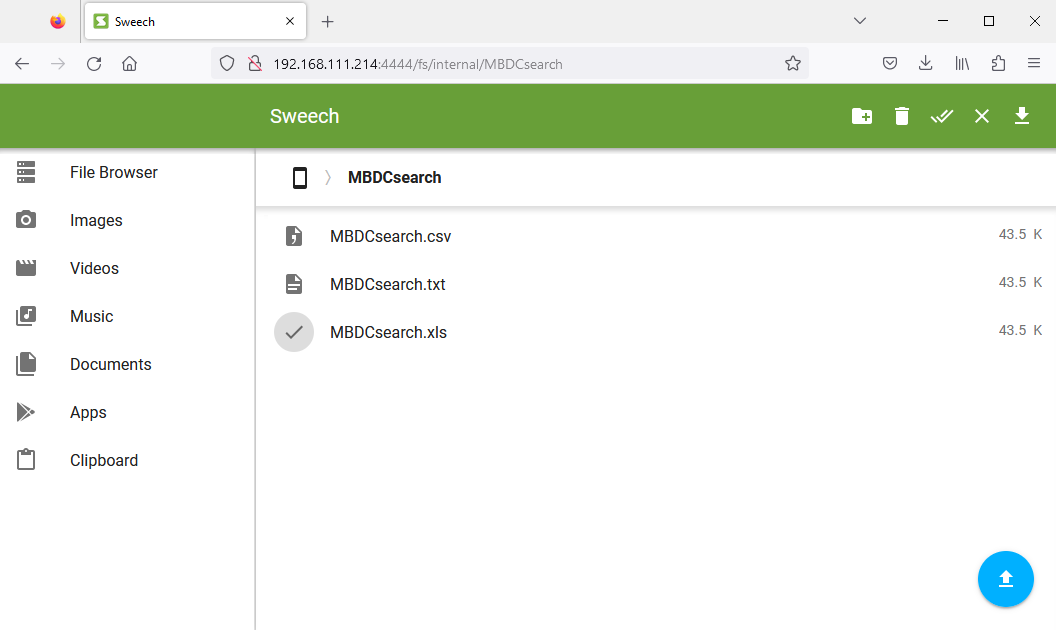The image size is (1056, 630).
Task: Click the Videos clapperboard icon
Action: [26, 267]
